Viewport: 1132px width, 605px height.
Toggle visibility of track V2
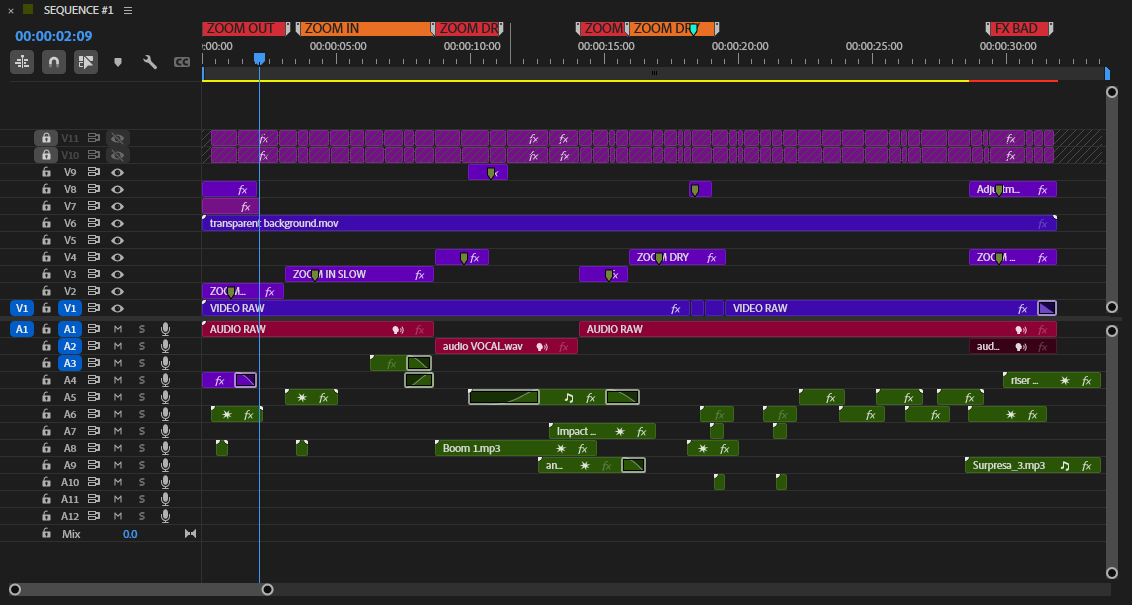[118, 291]
